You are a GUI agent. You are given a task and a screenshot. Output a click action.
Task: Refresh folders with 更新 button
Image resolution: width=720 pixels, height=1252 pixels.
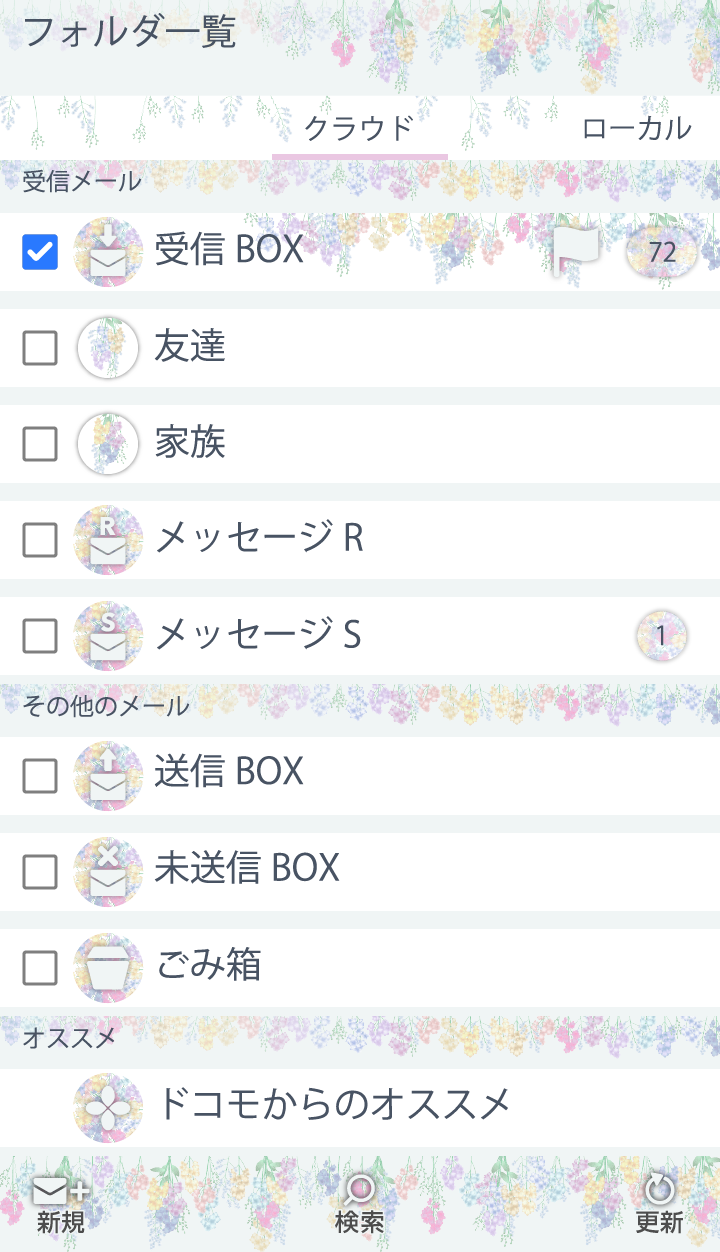point(659,1204)
